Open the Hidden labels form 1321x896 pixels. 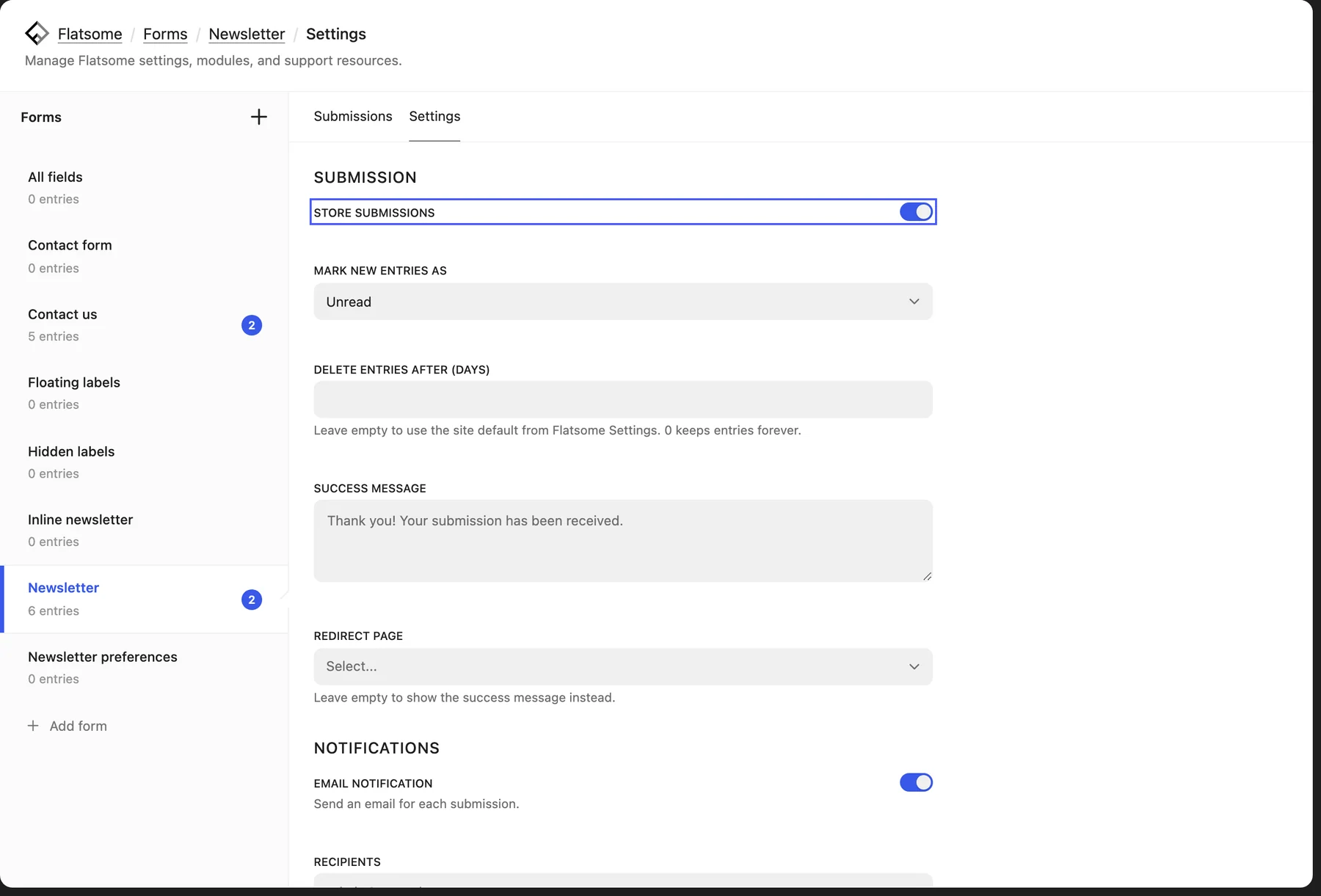tap(145, 462)
